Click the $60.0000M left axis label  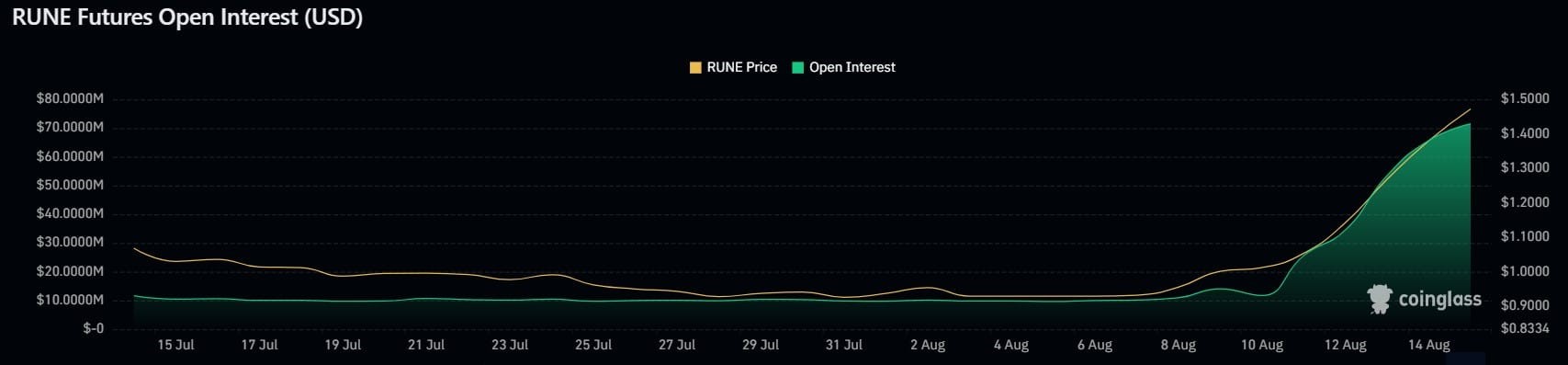click(70, 156)
